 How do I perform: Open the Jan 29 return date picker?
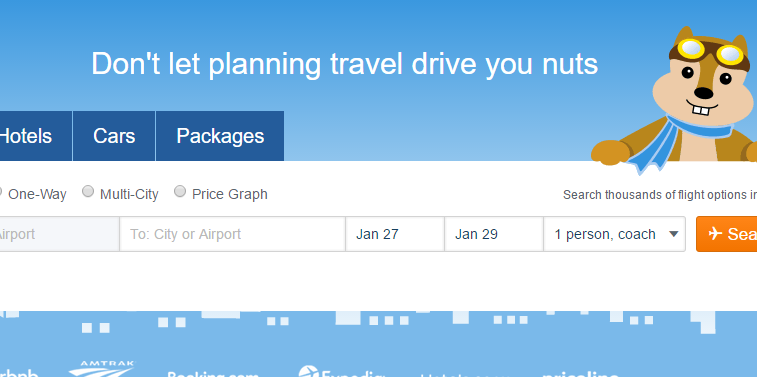[x=494, y=234]
